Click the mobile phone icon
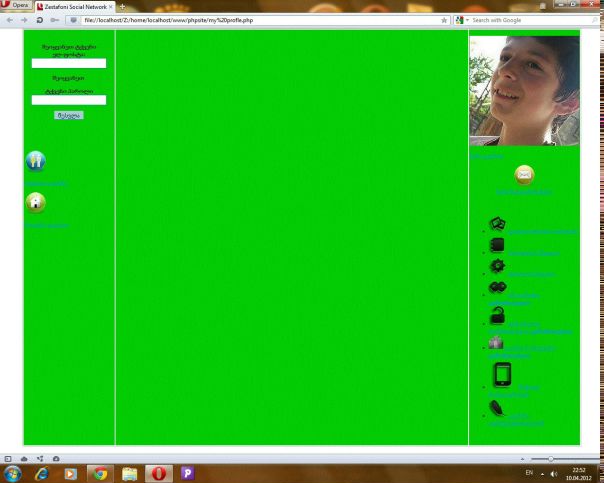The width and height of the screenshot is (604, 483). 502,374
